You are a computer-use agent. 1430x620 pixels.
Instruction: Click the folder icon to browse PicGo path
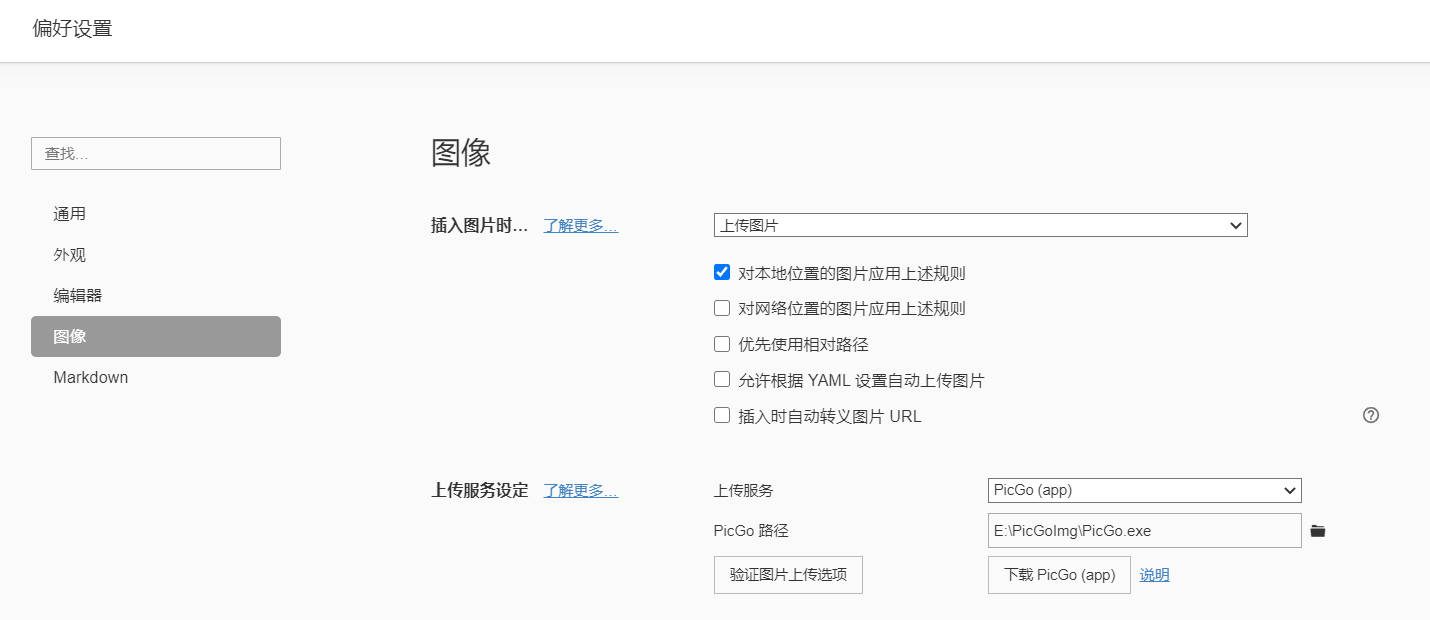click(x=1318, y=531)
